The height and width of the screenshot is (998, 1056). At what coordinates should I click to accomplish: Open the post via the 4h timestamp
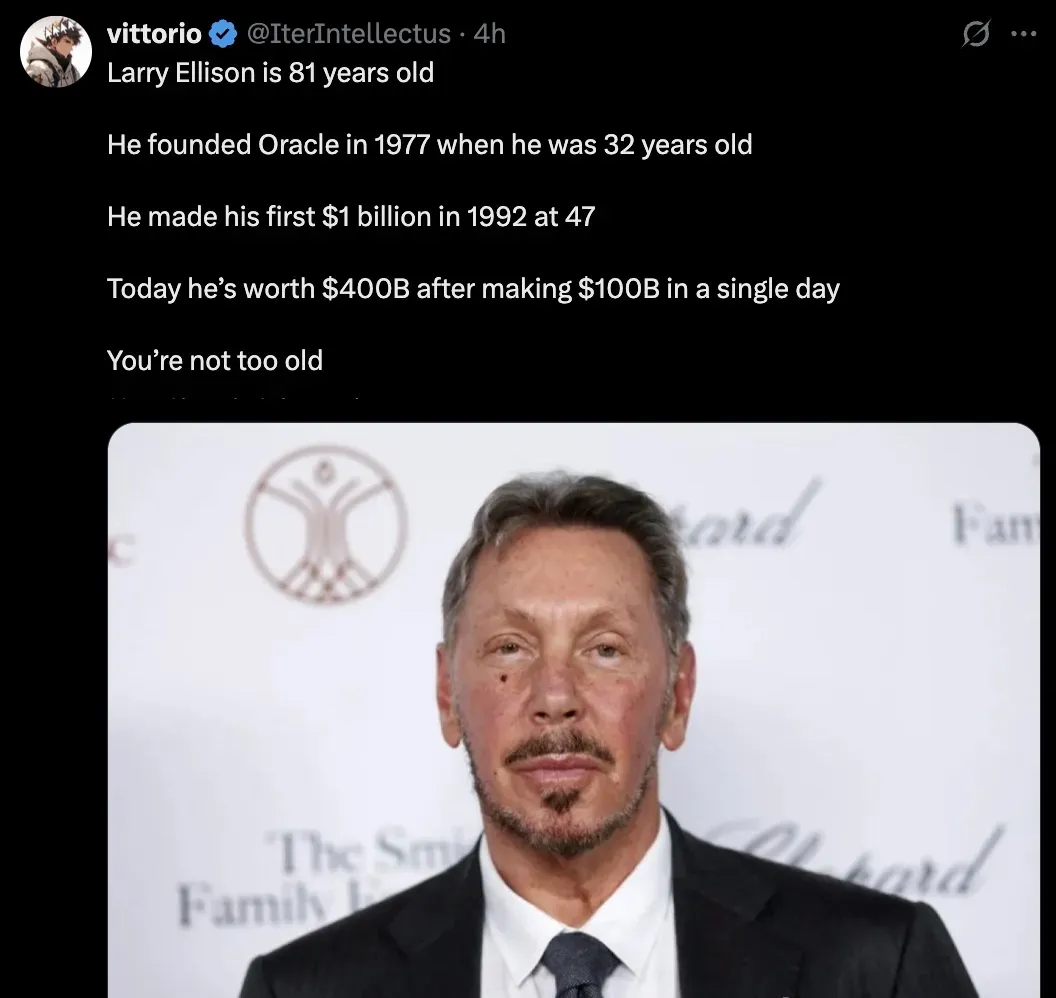tap(492, 33)
